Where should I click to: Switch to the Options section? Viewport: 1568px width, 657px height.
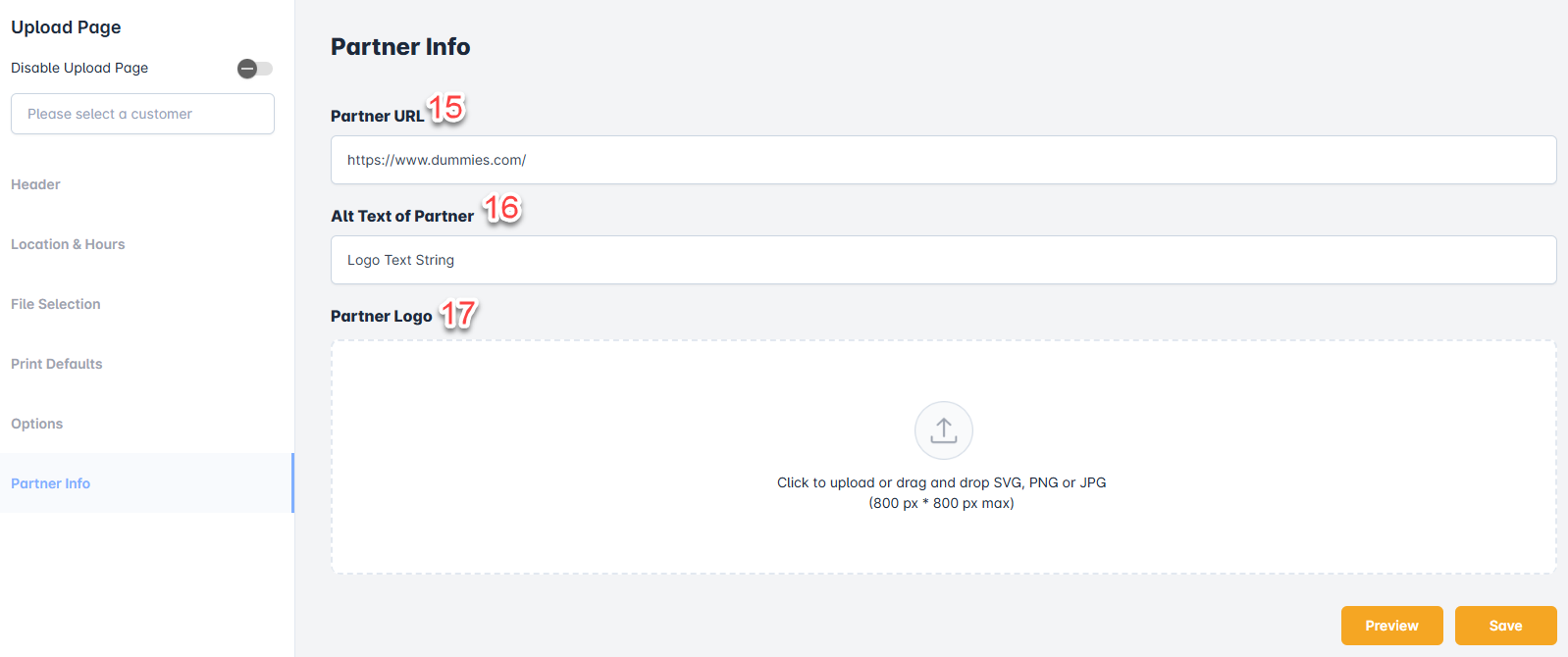[37, 424]
